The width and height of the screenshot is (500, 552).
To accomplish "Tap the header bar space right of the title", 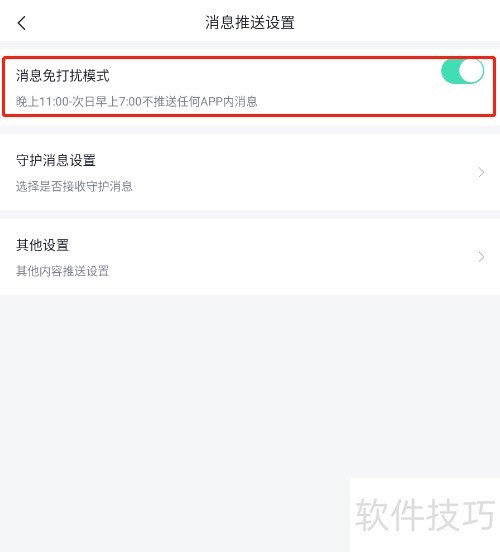I will pyautogui.click(x=394, y=23).
